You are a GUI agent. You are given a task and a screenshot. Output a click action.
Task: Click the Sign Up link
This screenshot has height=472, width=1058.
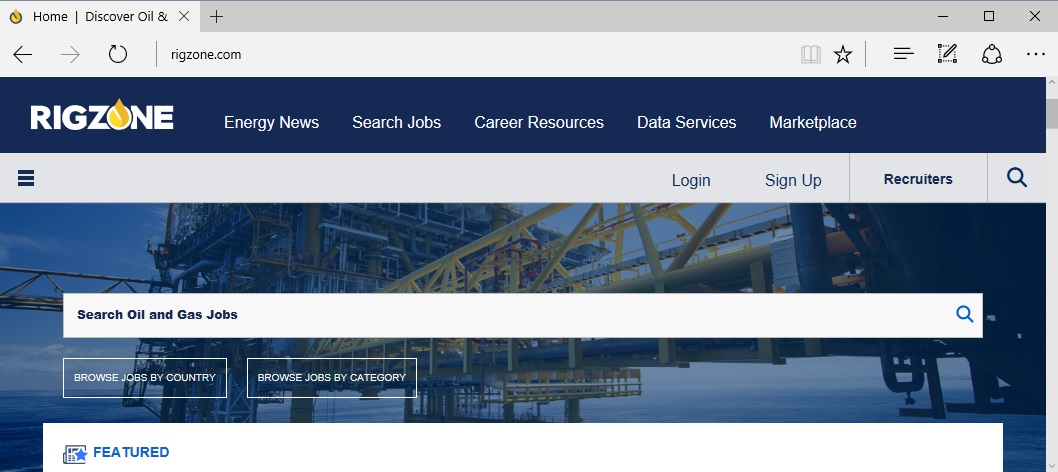(793, 180)
